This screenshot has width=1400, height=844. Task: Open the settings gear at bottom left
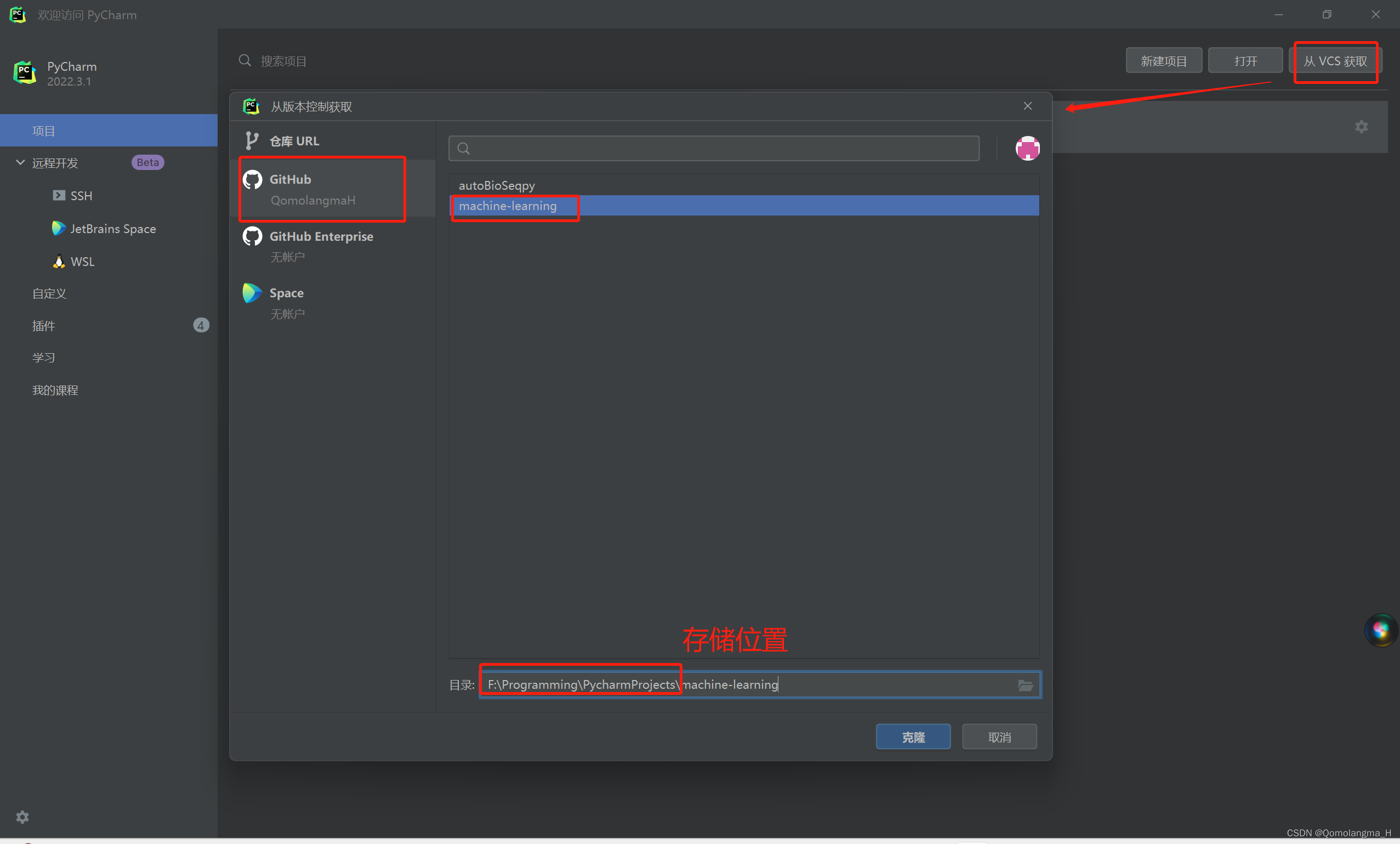click(22, 817)
